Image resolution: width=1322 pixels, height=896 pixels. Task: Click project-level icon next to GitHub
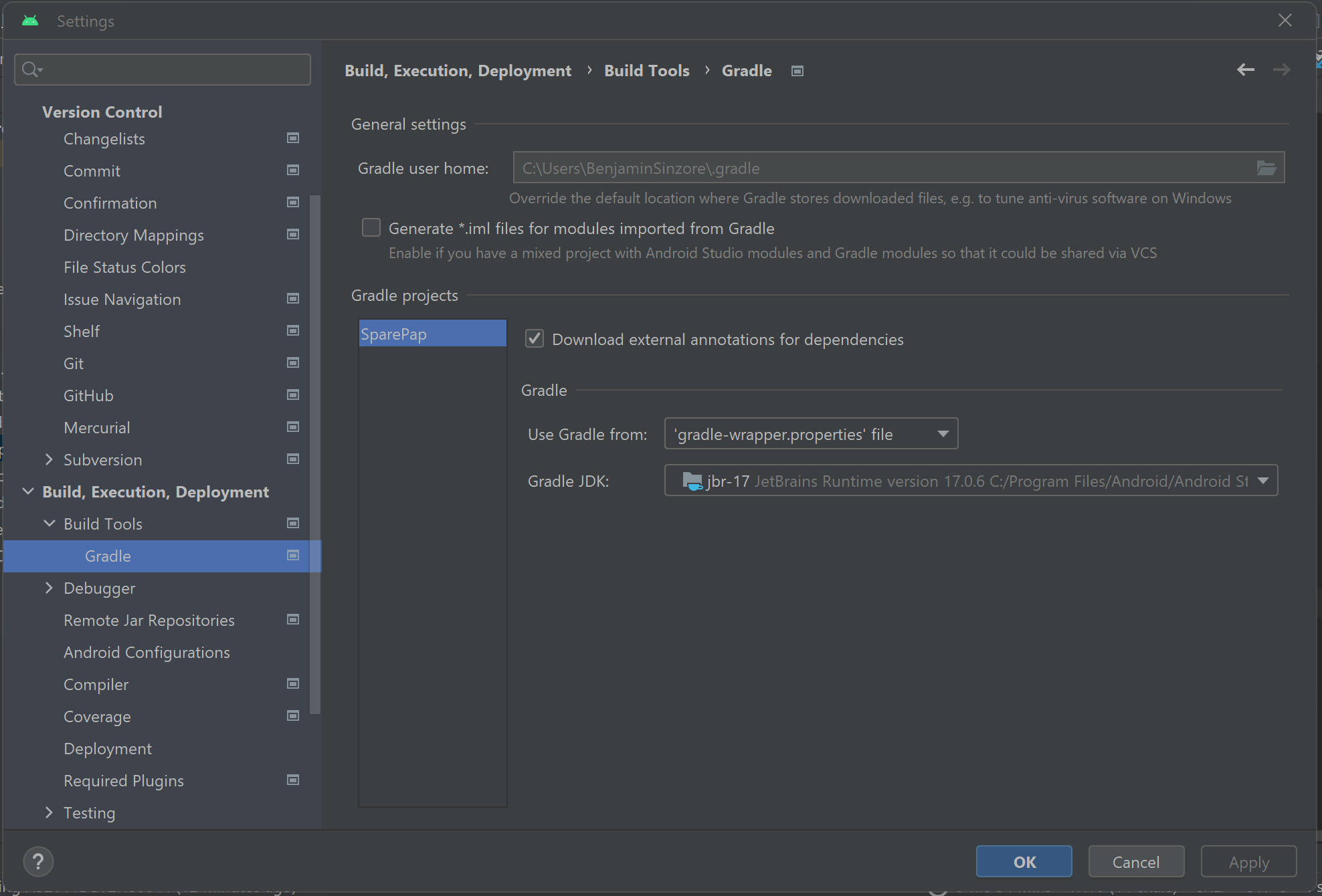pyautogui.click(x=292, y=395)
